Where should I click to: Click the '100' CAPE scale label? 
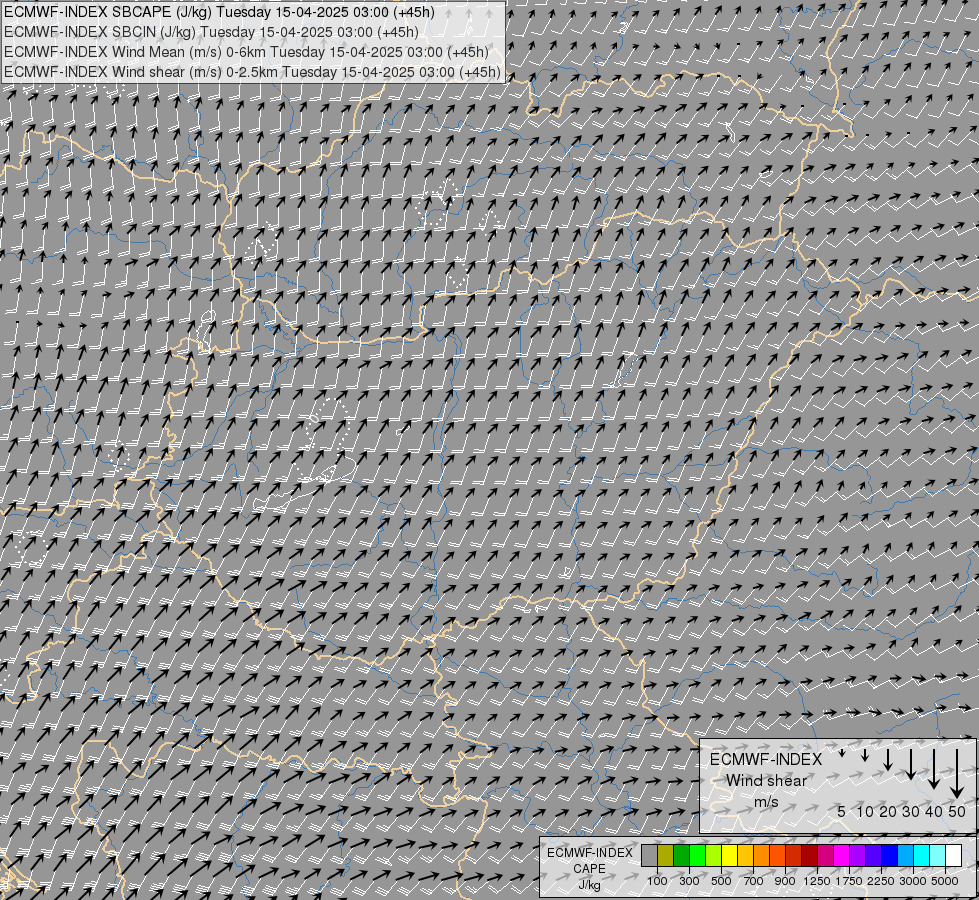coord(657,881)
